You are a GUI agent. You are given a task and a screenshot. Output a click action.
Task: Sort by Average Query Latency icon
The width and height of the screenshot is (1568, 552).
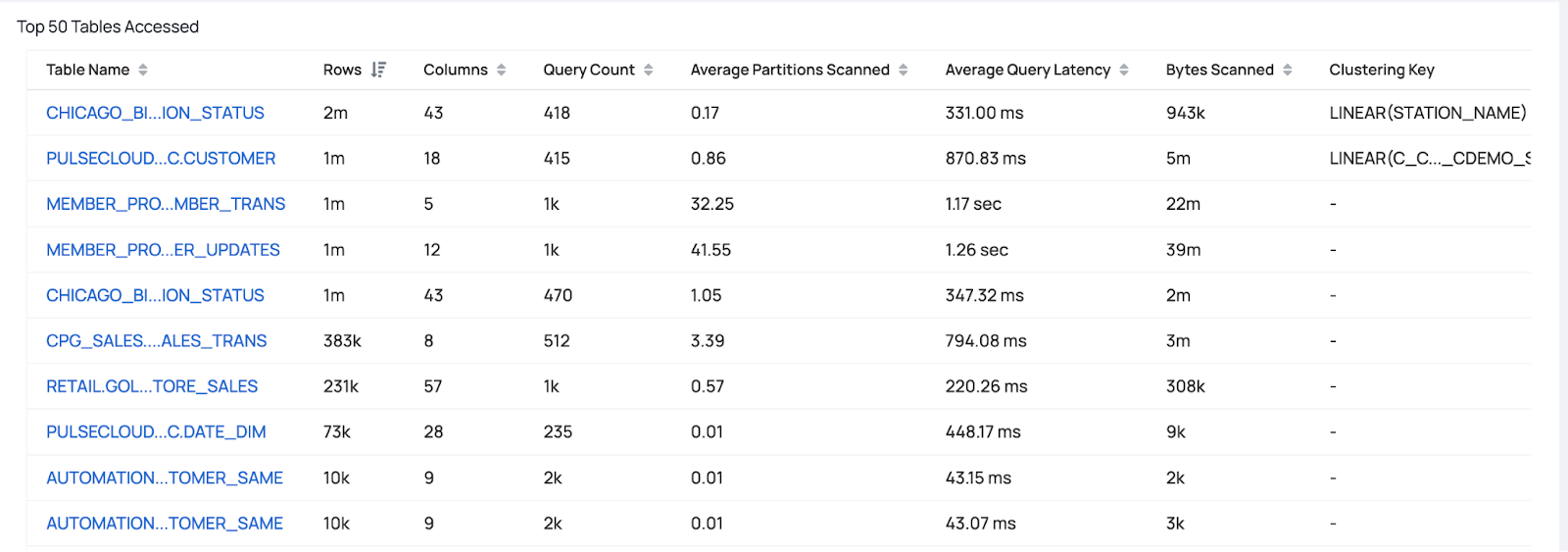(1124, 70)
